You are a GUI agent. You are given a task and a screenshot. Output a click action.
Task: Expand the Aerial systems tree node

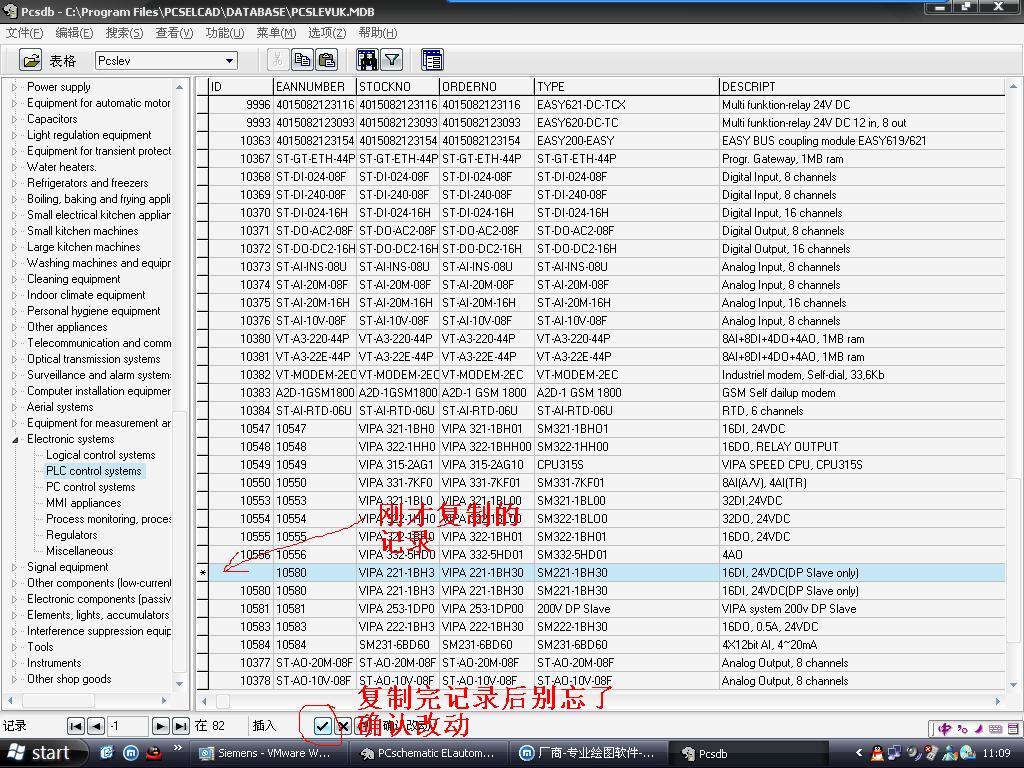[x=14, y=408]
